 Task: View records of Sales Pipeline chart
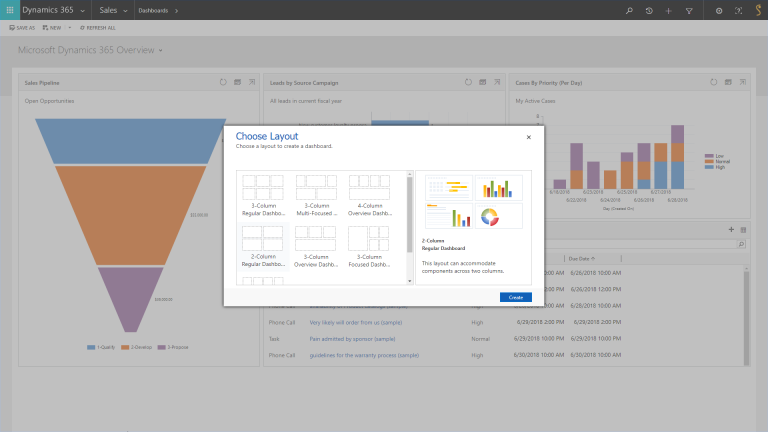click(238, 82)
